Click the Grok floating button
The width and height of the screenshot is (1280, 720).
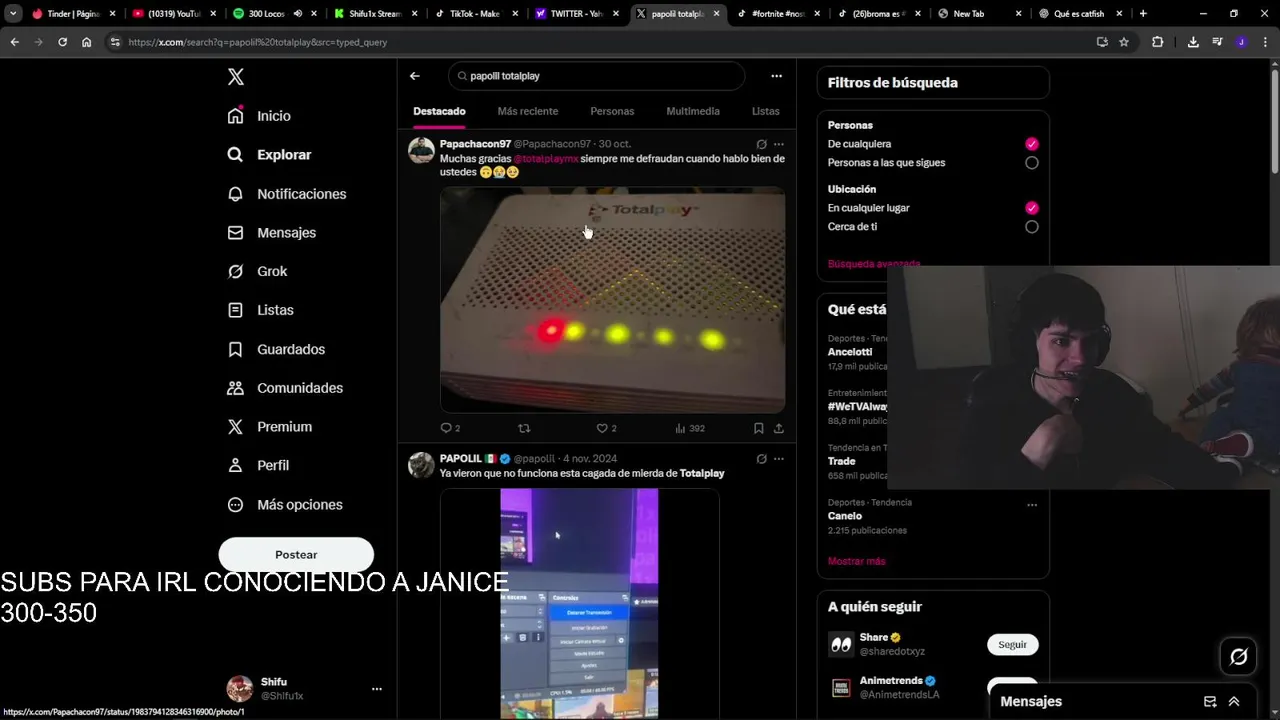[x=1239, y=657]
